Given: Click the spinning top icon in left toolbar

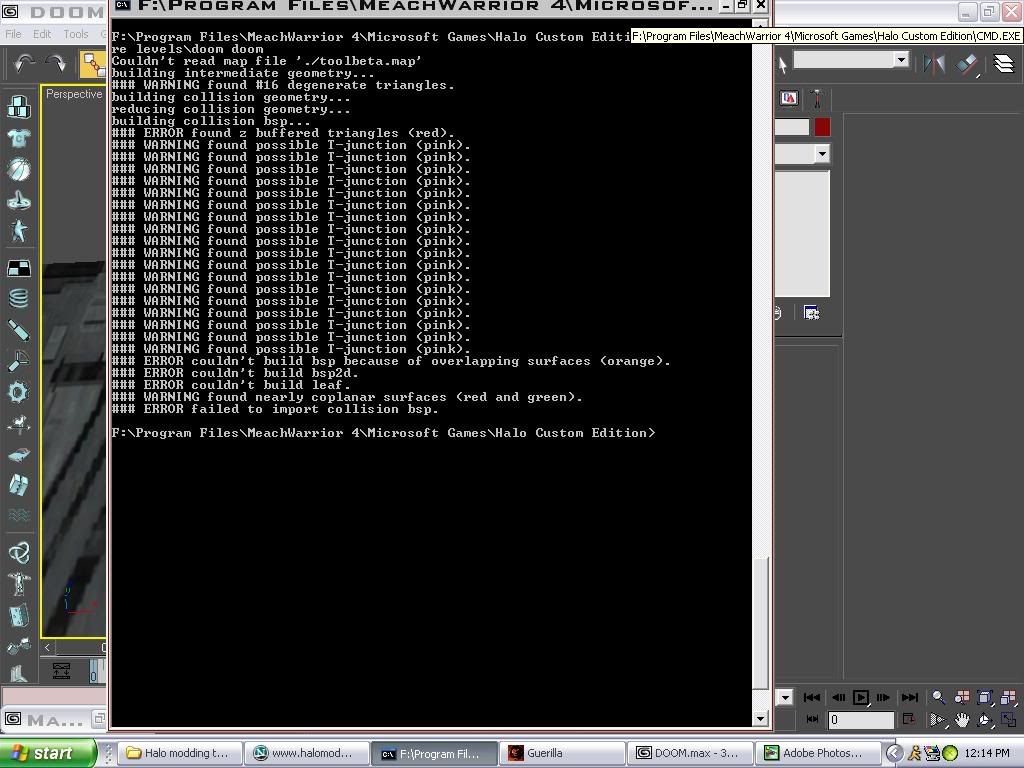Looking at the screenshot, I should (18, 200).
